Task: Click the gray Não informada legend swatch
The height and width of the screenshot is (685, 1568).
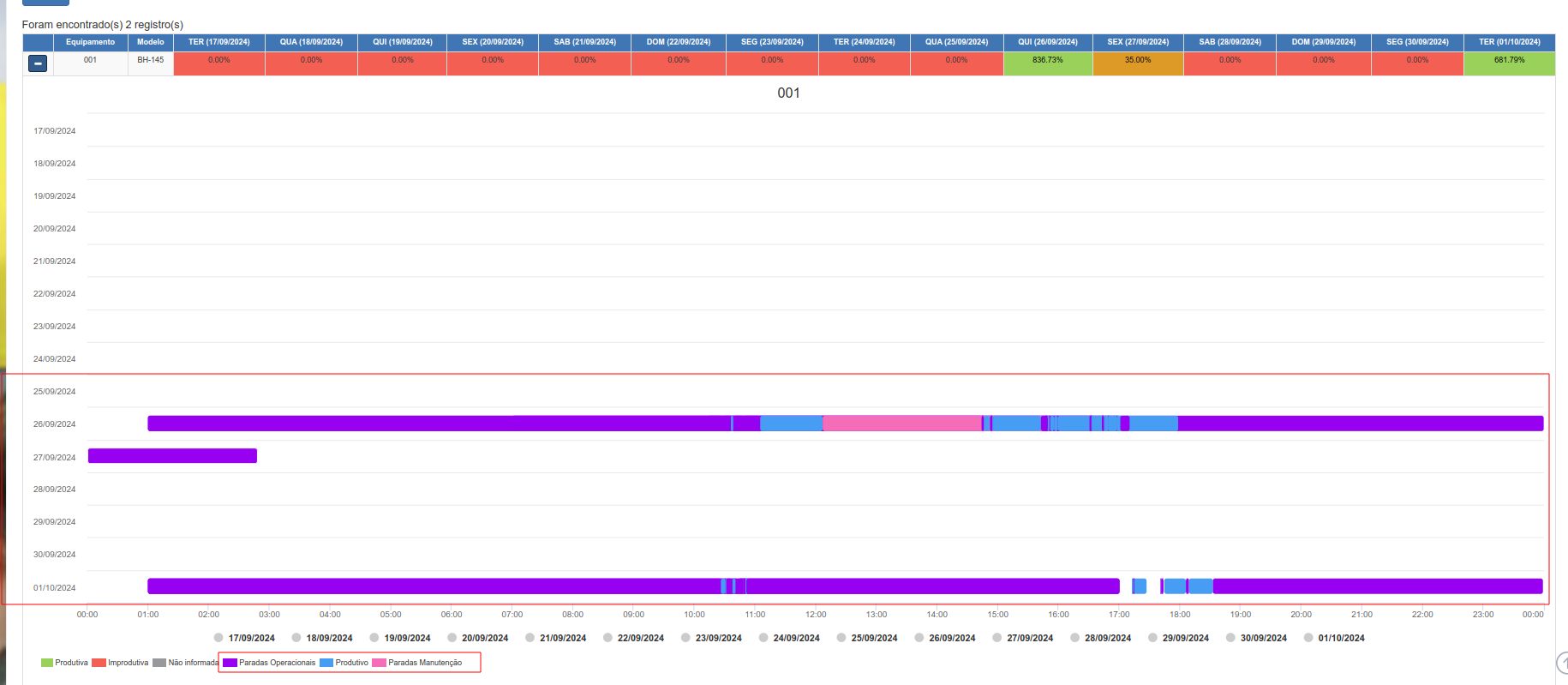Action: point(159,663)
